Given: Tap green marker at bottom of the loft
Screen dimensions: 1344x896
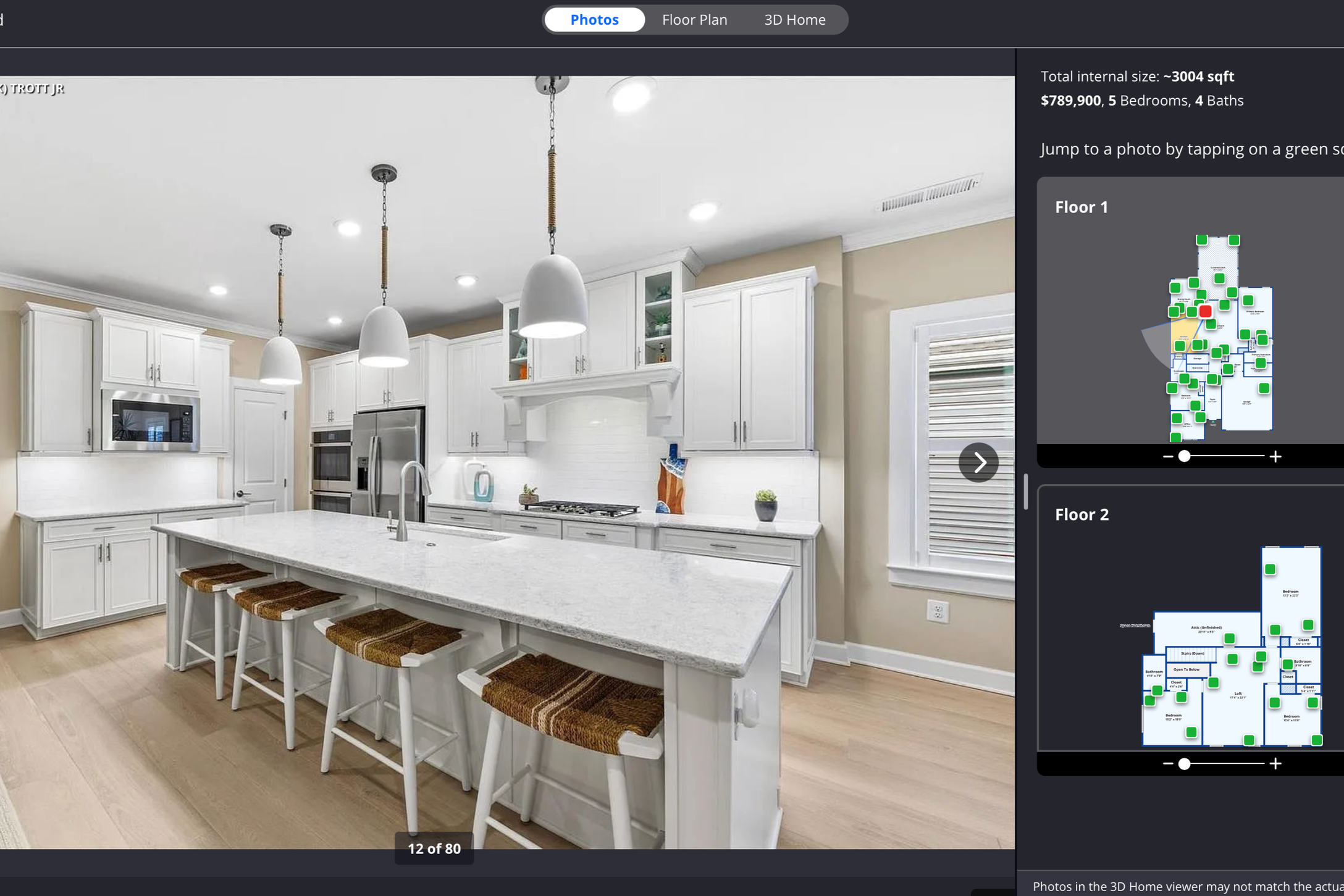Looking at the screenshot, I should pos(1249,740).
